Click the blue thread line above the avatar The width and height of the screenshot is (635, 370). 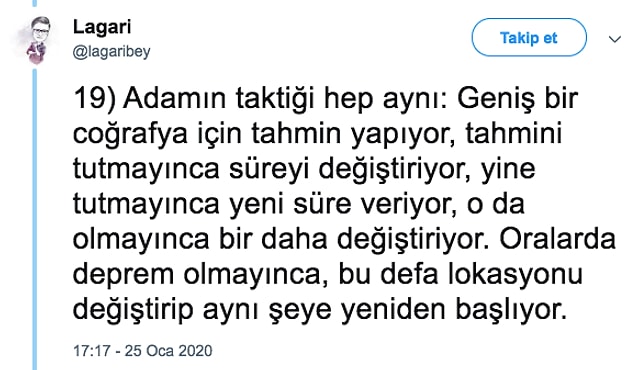click(35, 3)
